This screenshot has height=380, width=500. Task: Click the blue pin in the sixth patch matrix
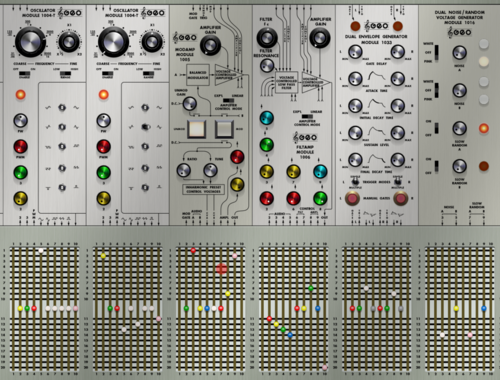point(484,309)
